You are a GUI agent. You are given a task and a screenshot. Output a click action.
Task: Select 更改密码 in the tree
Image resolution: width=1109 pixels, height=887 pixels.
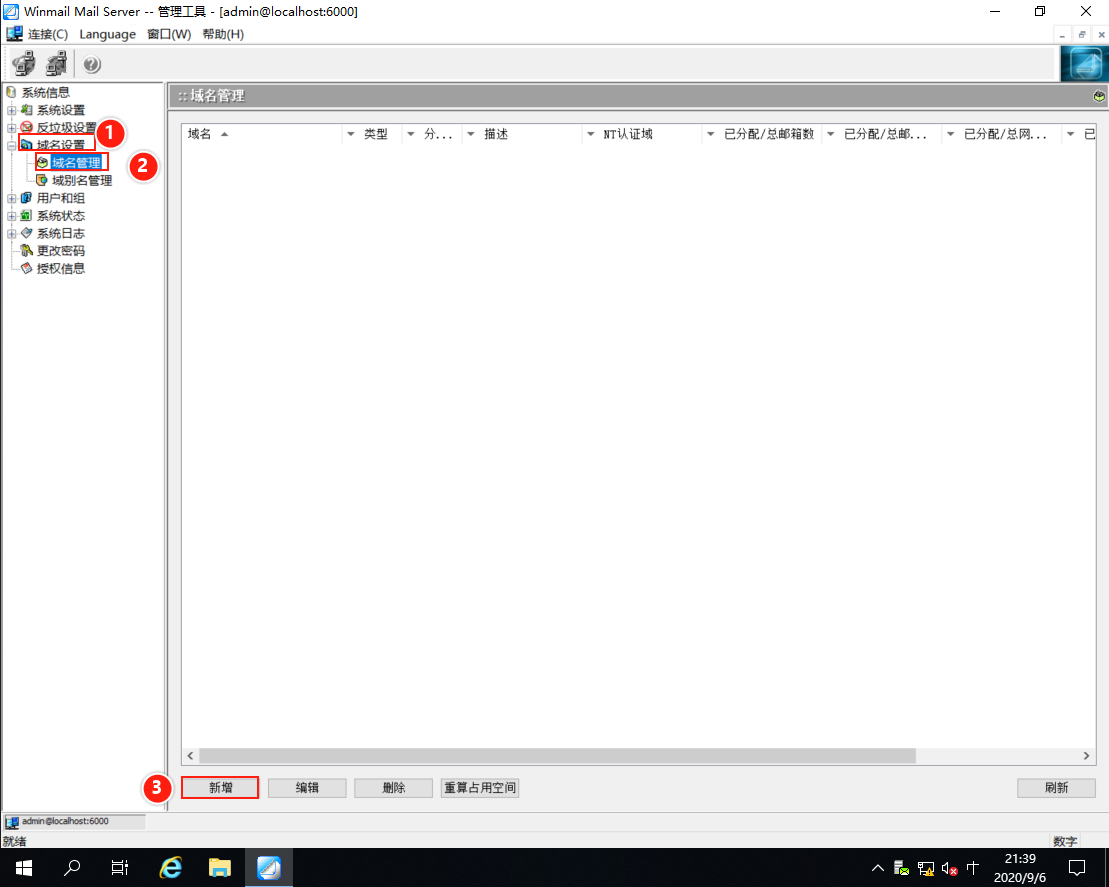(x=61, y=251)
